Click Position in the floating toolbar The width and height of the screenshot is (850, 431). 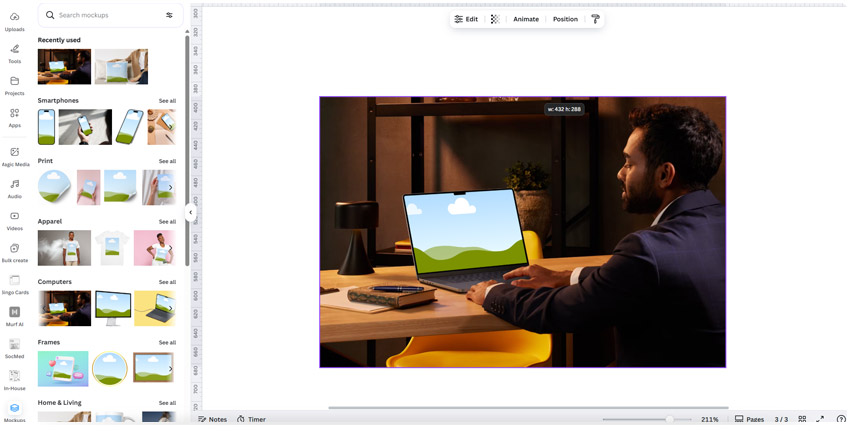click(x=565, y=19)
